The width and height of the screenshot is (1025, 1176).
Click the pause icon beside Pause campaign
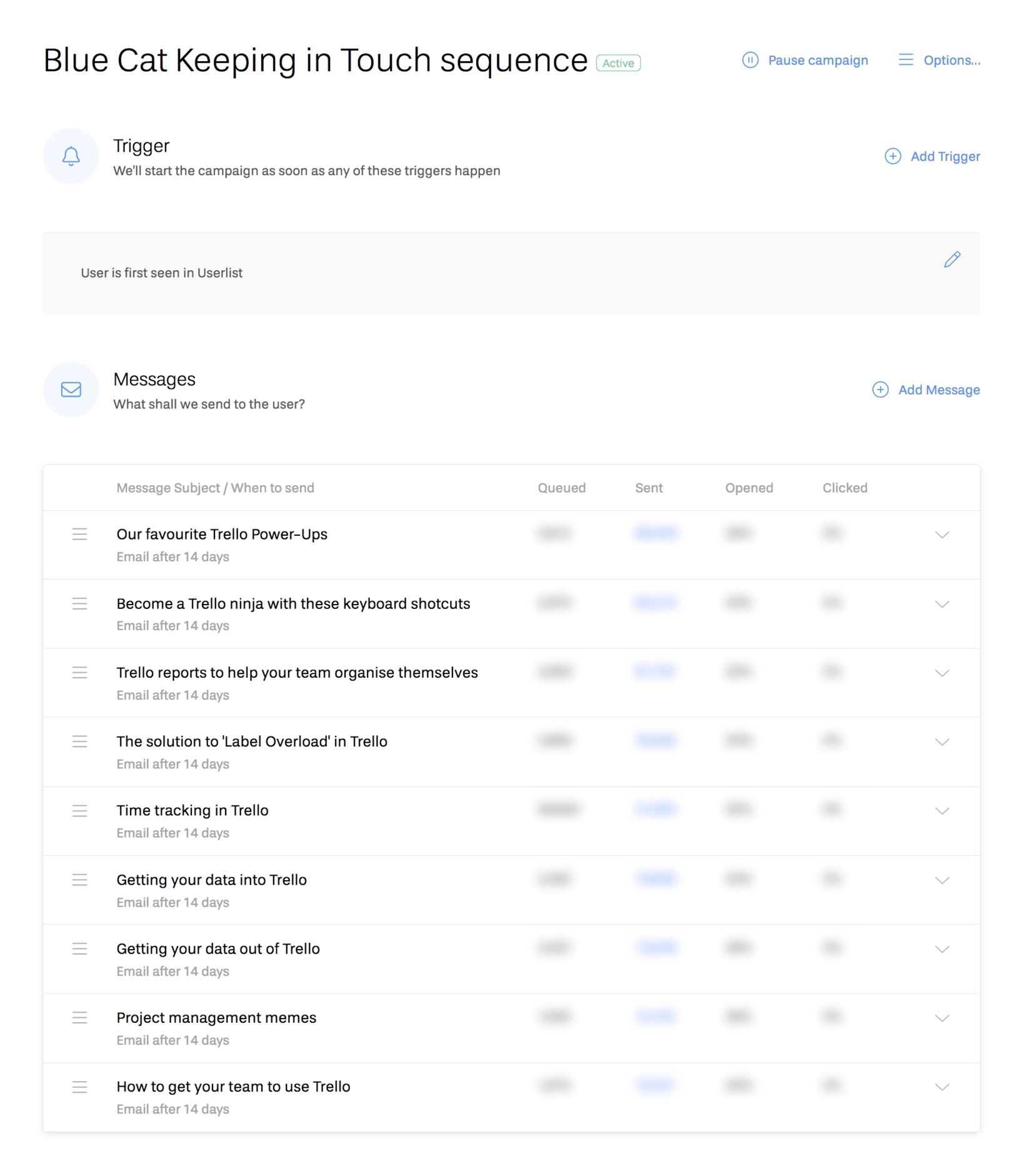[x=750, y=60]
